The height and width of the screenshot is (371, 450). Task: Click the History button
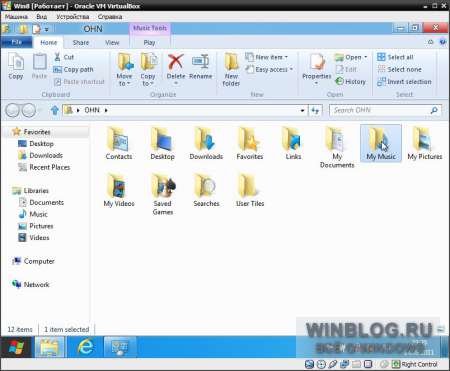coord(350,81)
